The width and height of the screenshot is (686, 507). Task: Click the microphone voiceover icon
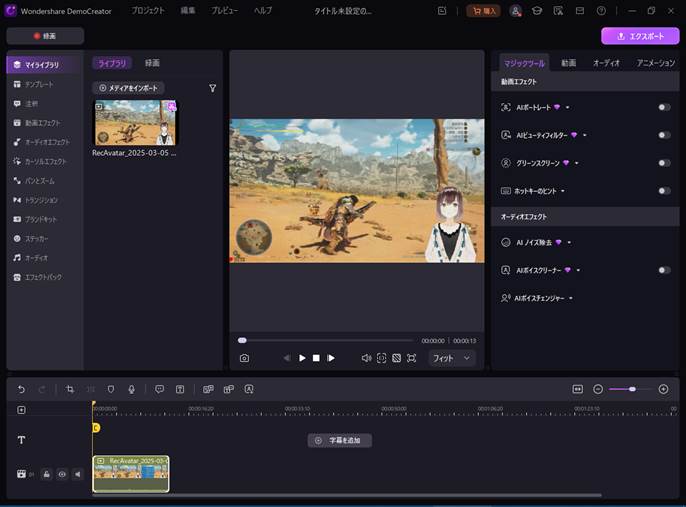coord(131,389)
